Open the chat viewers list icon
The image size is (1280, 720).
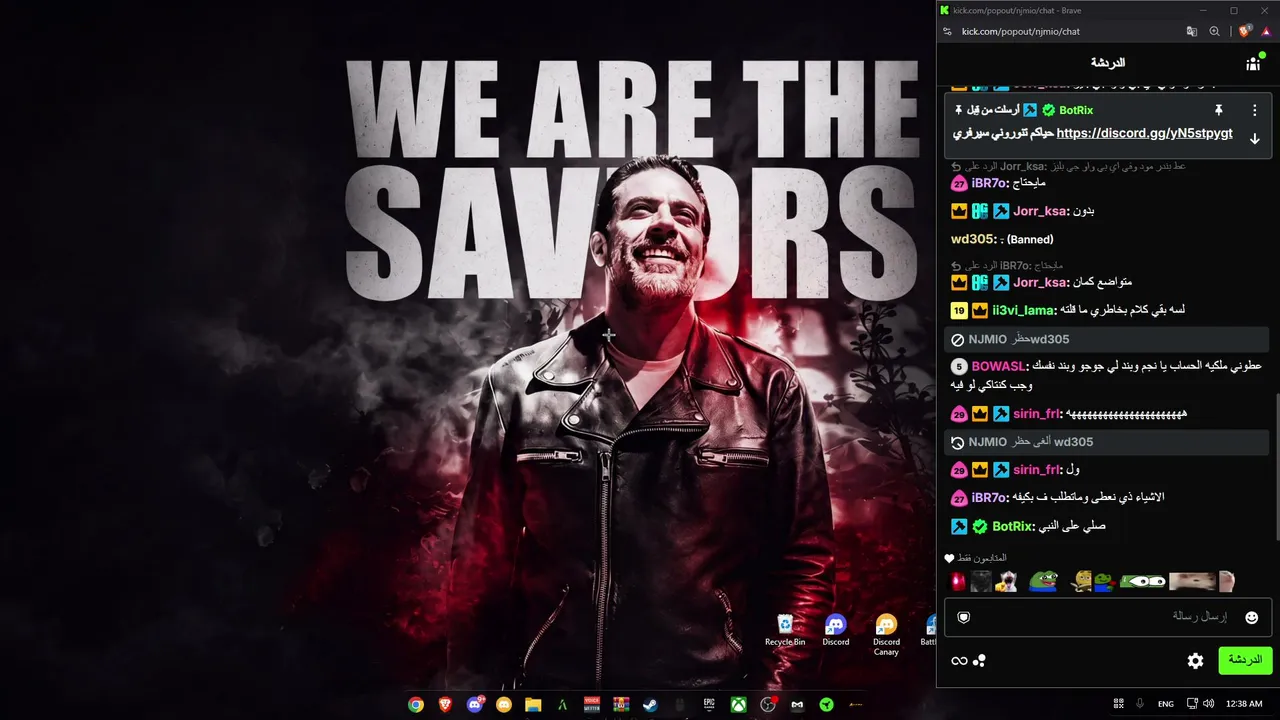(1253, 63)
